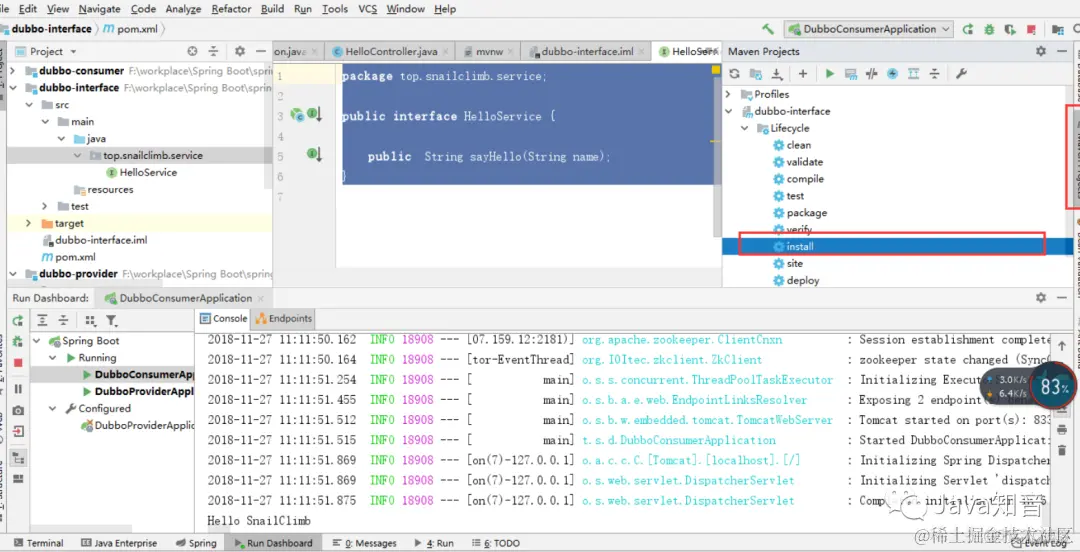The width and height of the screenshot is (1080, 552).
Task: Open the Terminal tool window
Action: [39, 543]
